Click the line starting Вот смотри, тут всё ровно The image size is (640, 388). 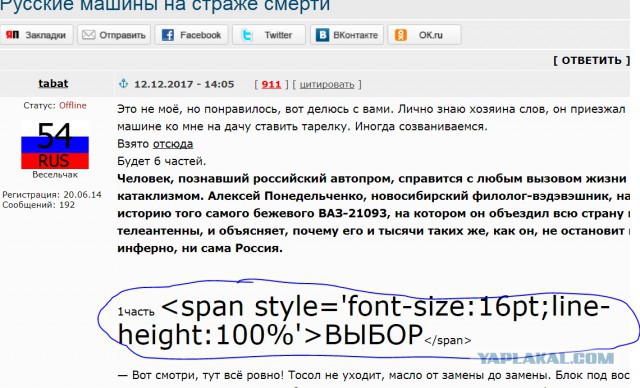click(x=373, y=375)
